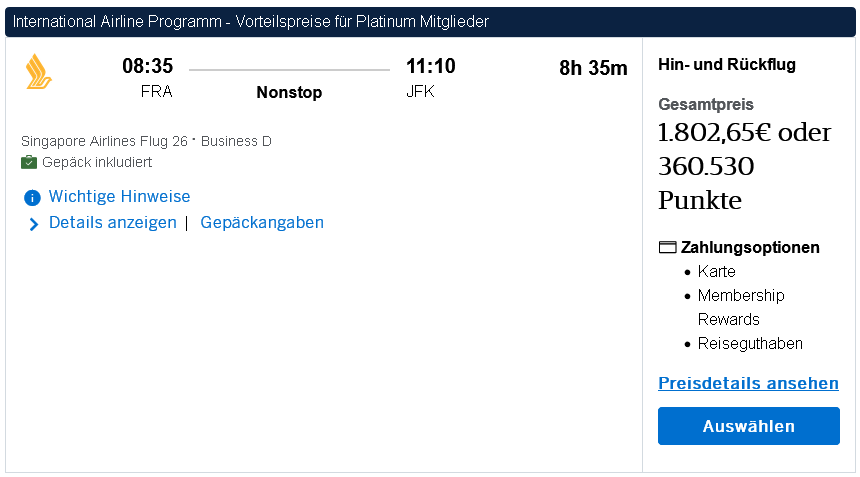Click the 8h 35m flight duration
Viewport: 860px width, 477px height.
click(593, 68)
